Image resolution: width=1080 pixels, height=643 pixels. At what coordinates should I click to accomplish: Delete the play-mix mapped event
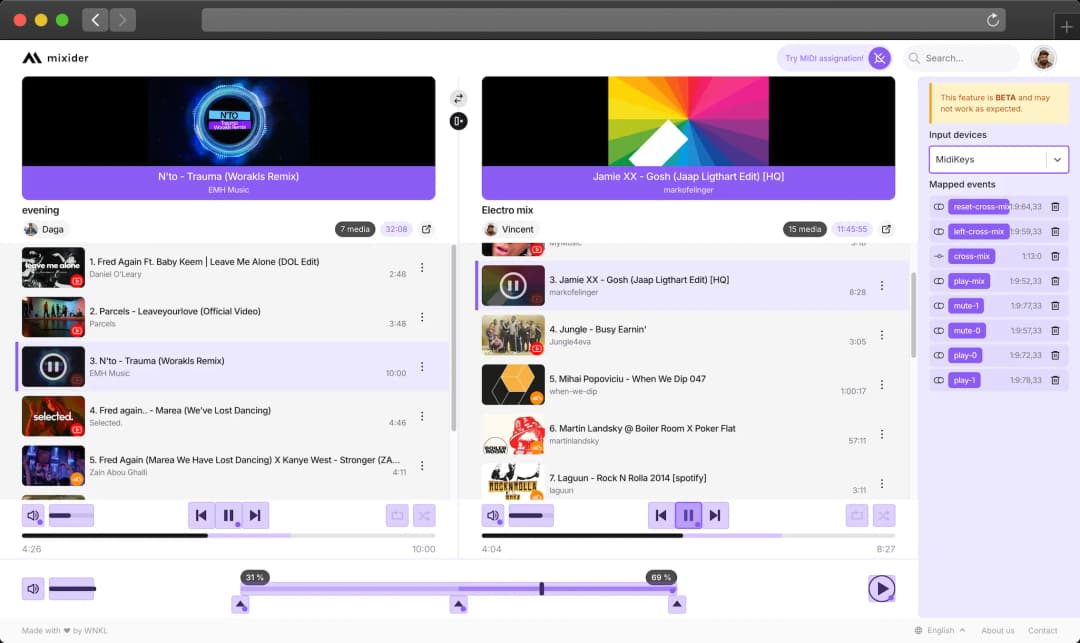tap(1055, 281)
